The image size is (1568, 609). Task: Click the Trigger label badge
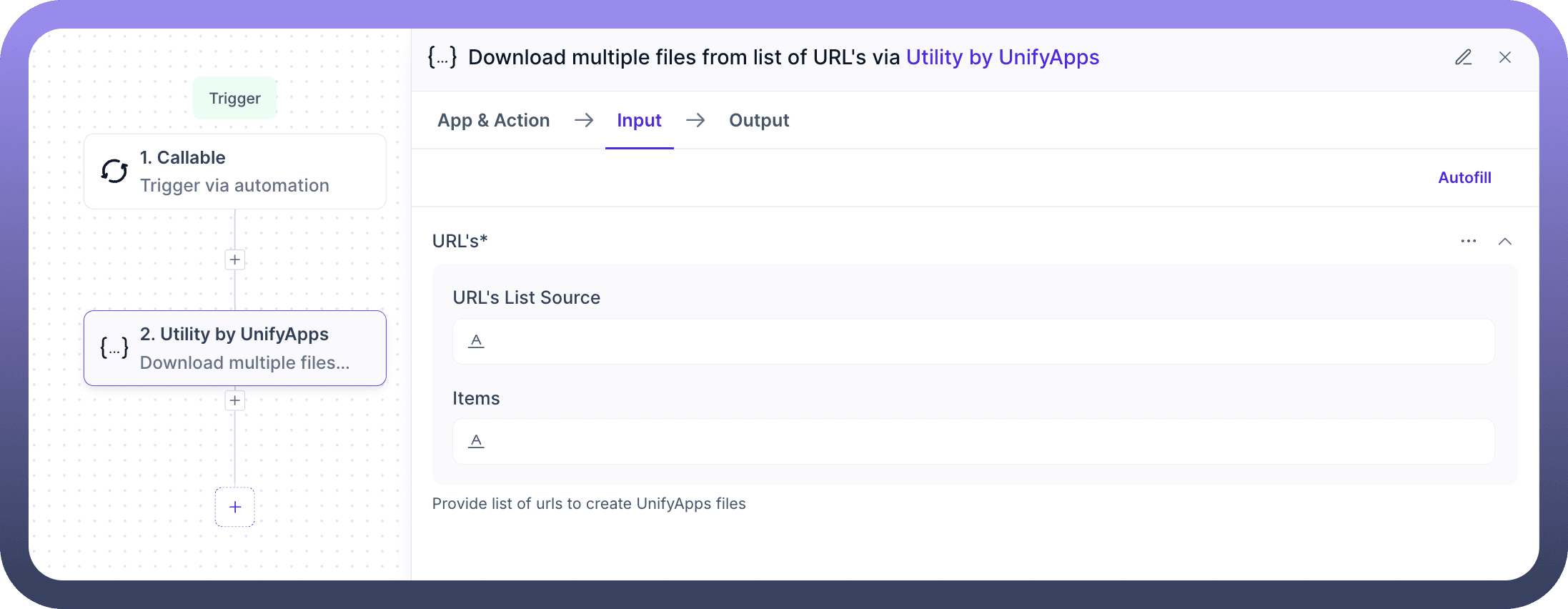[234, 98]
